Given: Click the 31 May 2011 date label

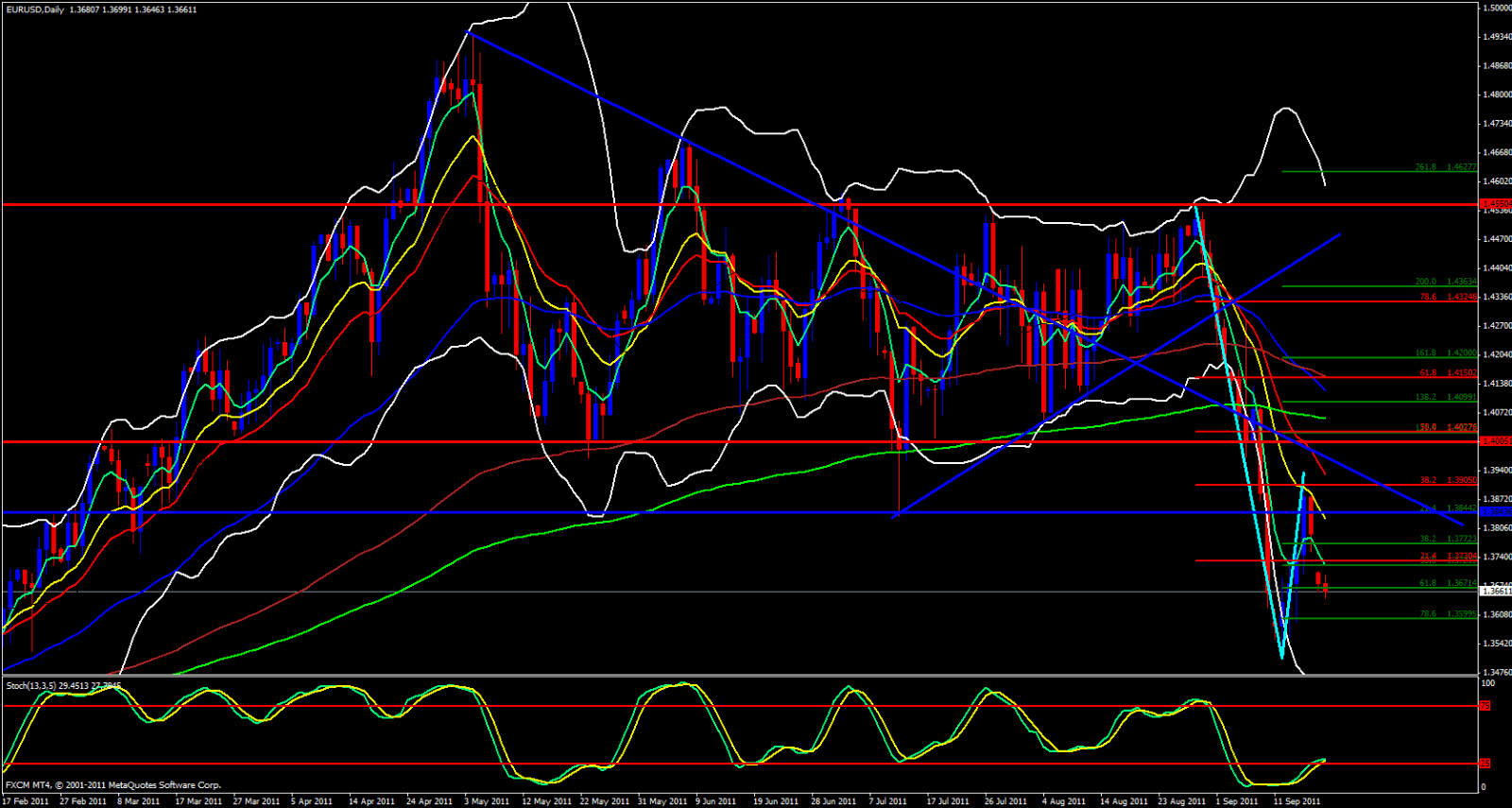Looking at the screenshot, I should [x=661, y=801].
